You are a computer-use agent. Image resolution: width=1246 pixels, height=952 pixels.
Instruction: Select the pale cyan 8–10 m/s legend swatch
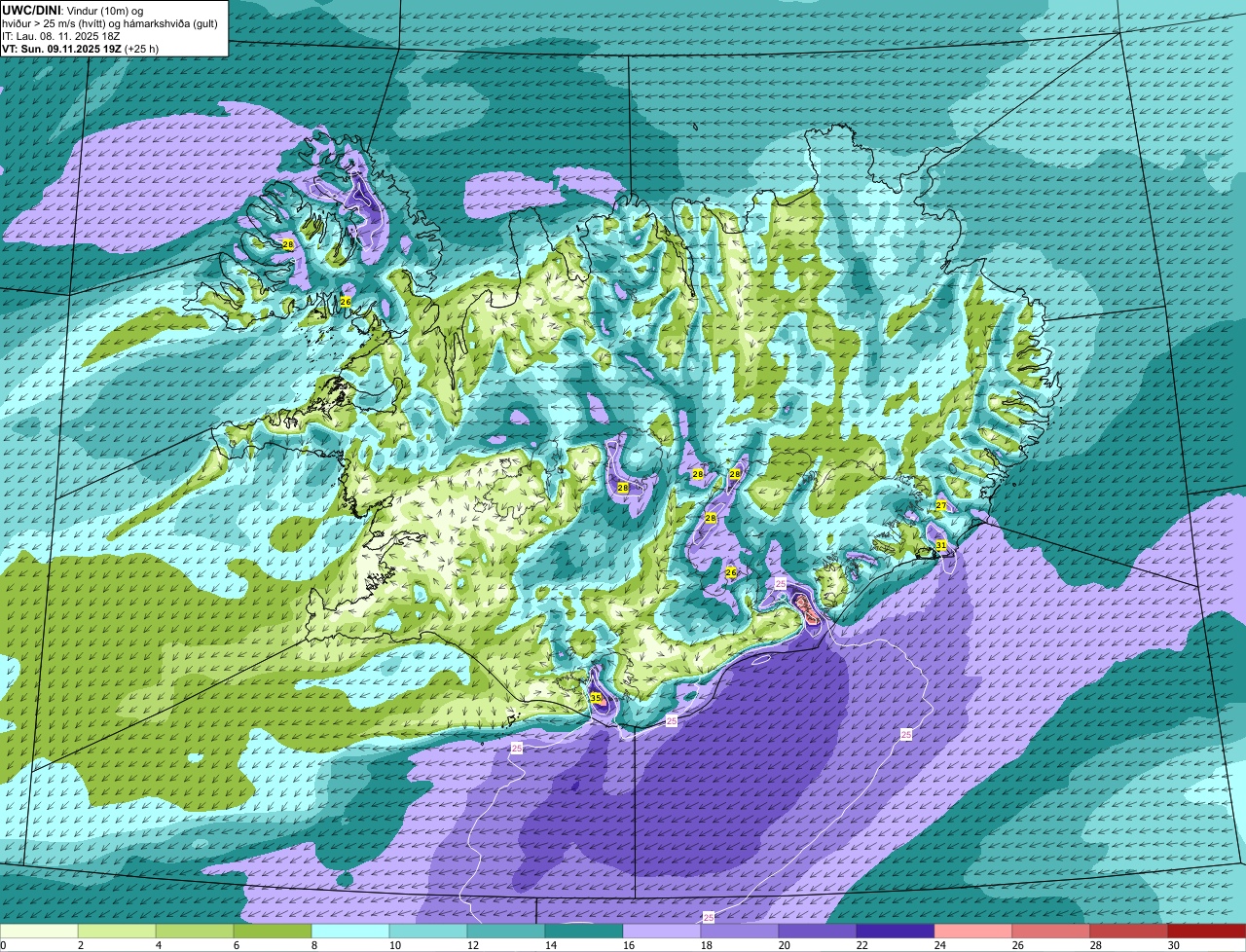pyautogui.click(x=350, y=931)
